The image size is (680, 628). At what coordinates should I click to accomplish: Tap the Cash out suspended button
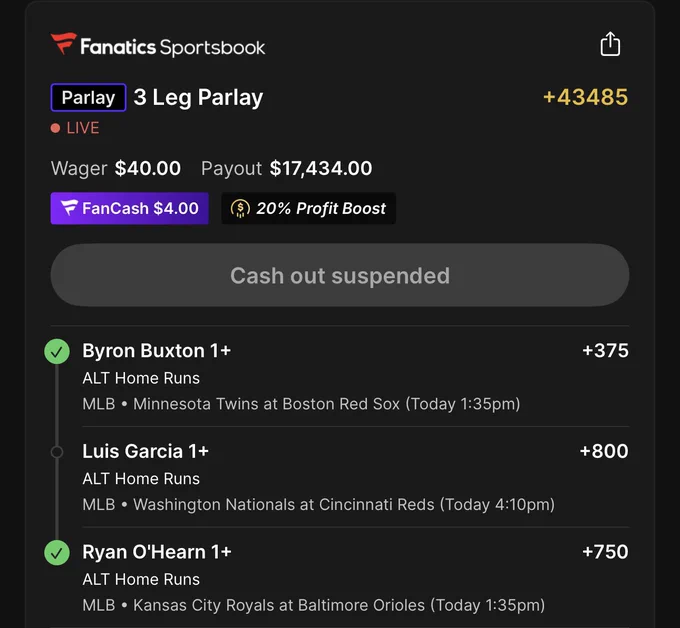pos(340,275)
